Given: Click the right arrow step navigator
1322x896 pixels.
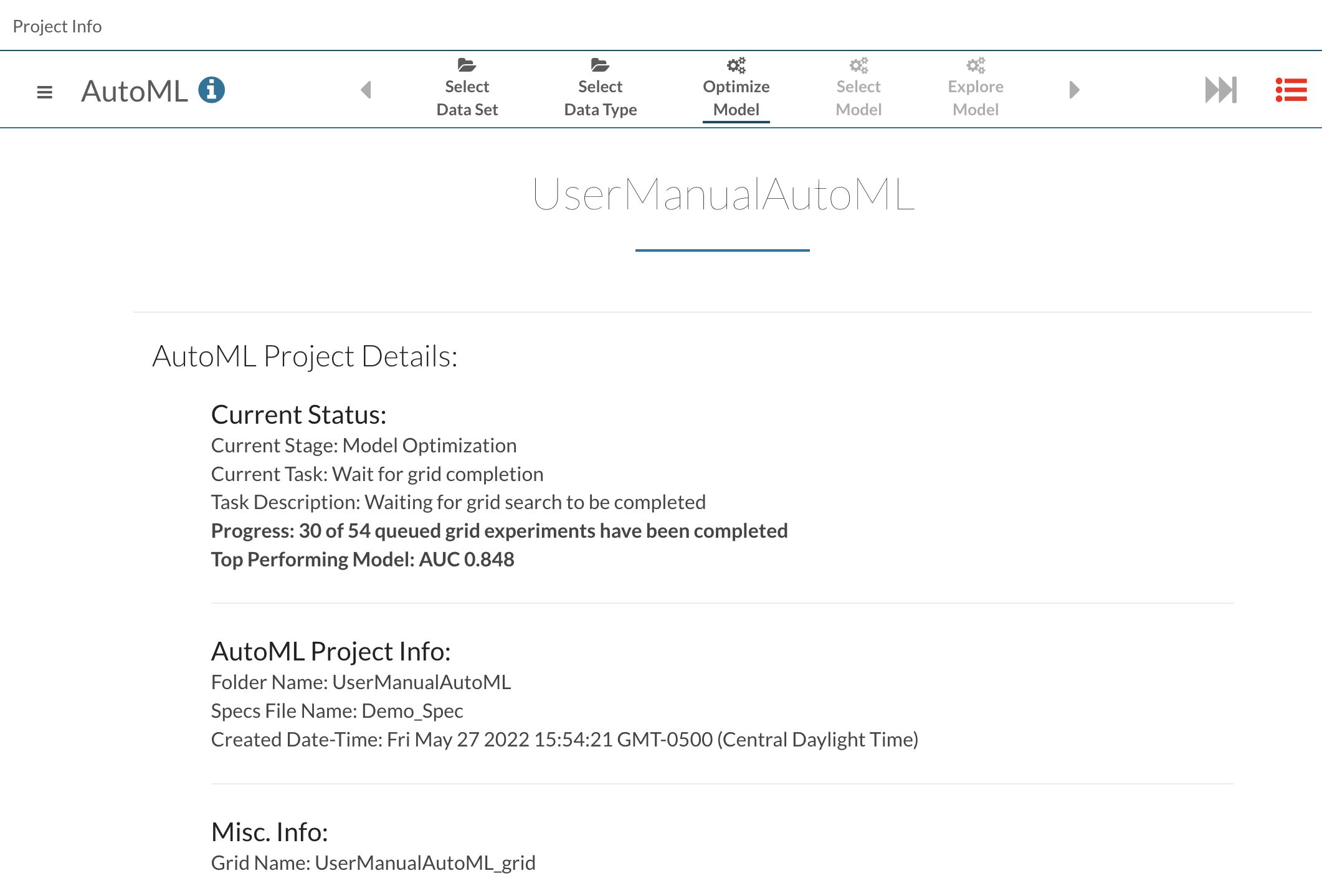Looking at the screenshot, I should click(1073, 90).
